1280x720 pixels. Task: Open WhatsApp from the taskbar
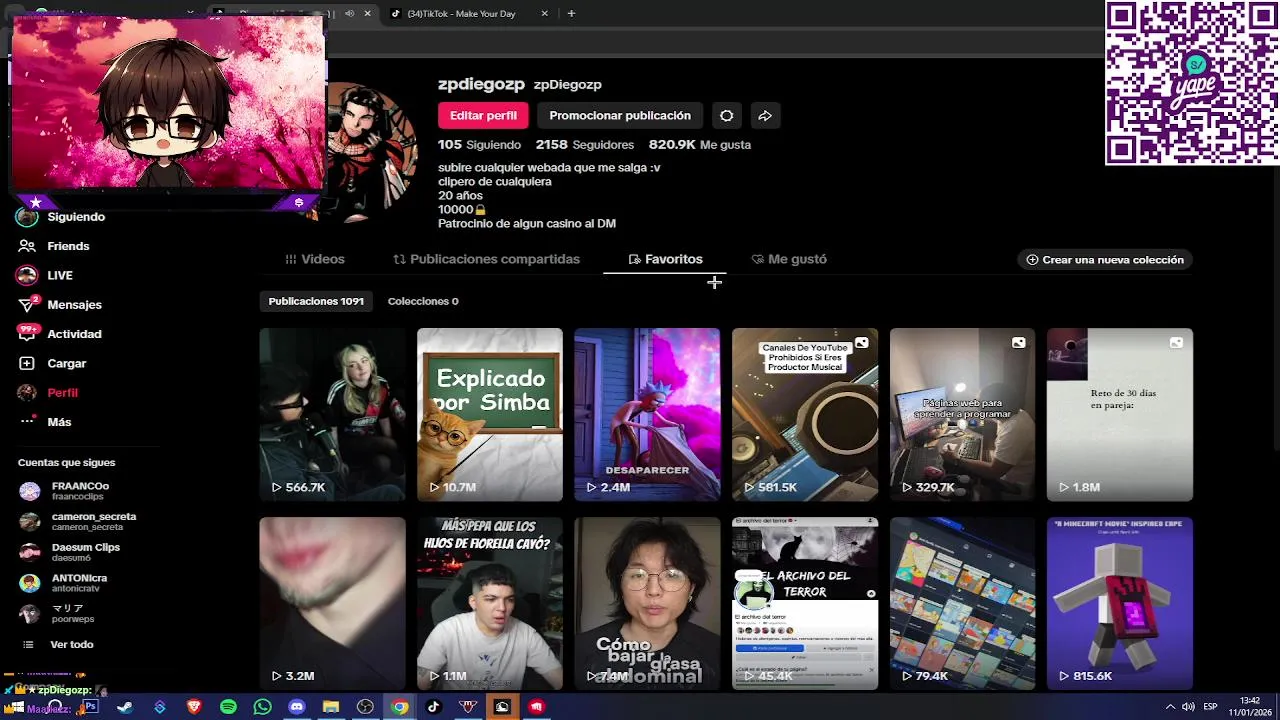(x=262, y=707)
